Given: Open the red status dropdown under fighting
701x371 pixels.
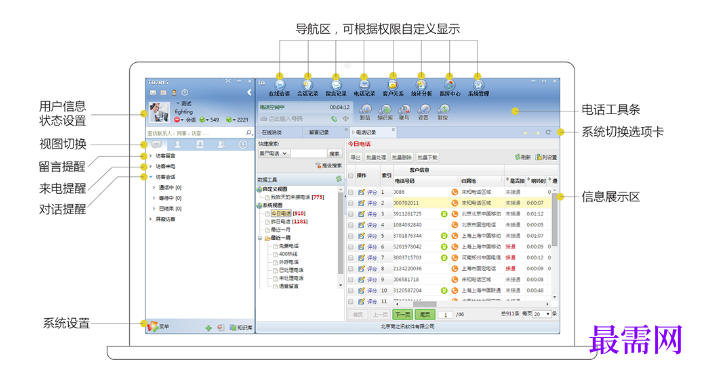Looking at the screenshot, I should pos(179,120).
